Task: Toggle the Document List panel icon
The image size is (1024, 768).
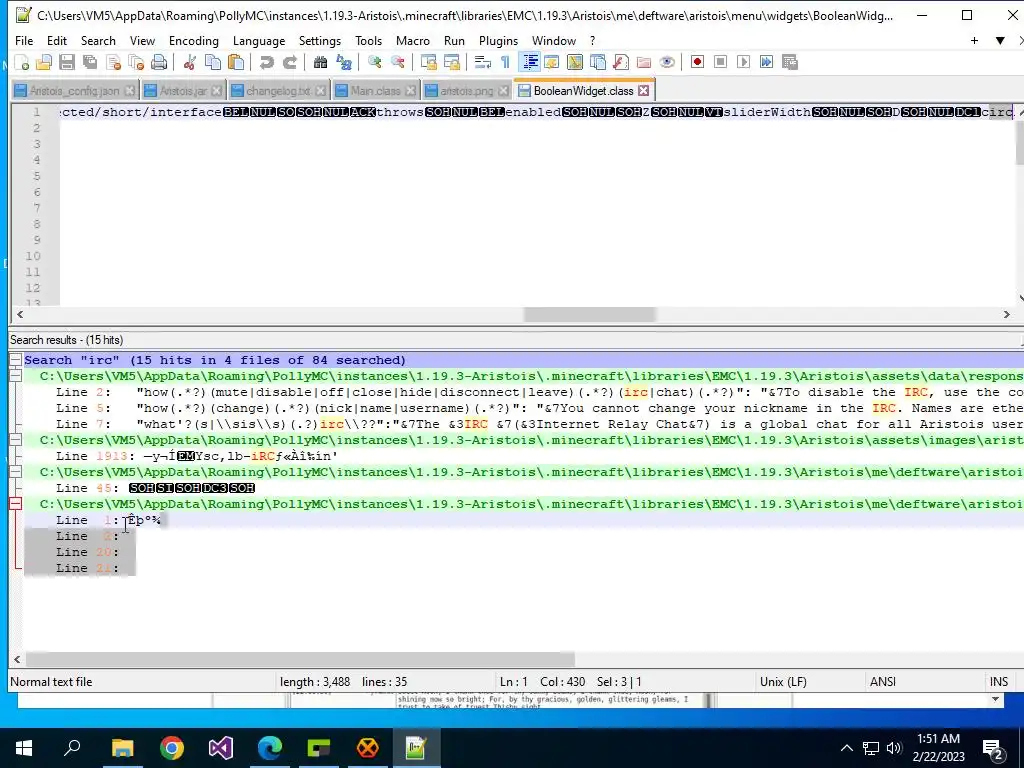Action: pyautogui.click(x=598, y=63)
